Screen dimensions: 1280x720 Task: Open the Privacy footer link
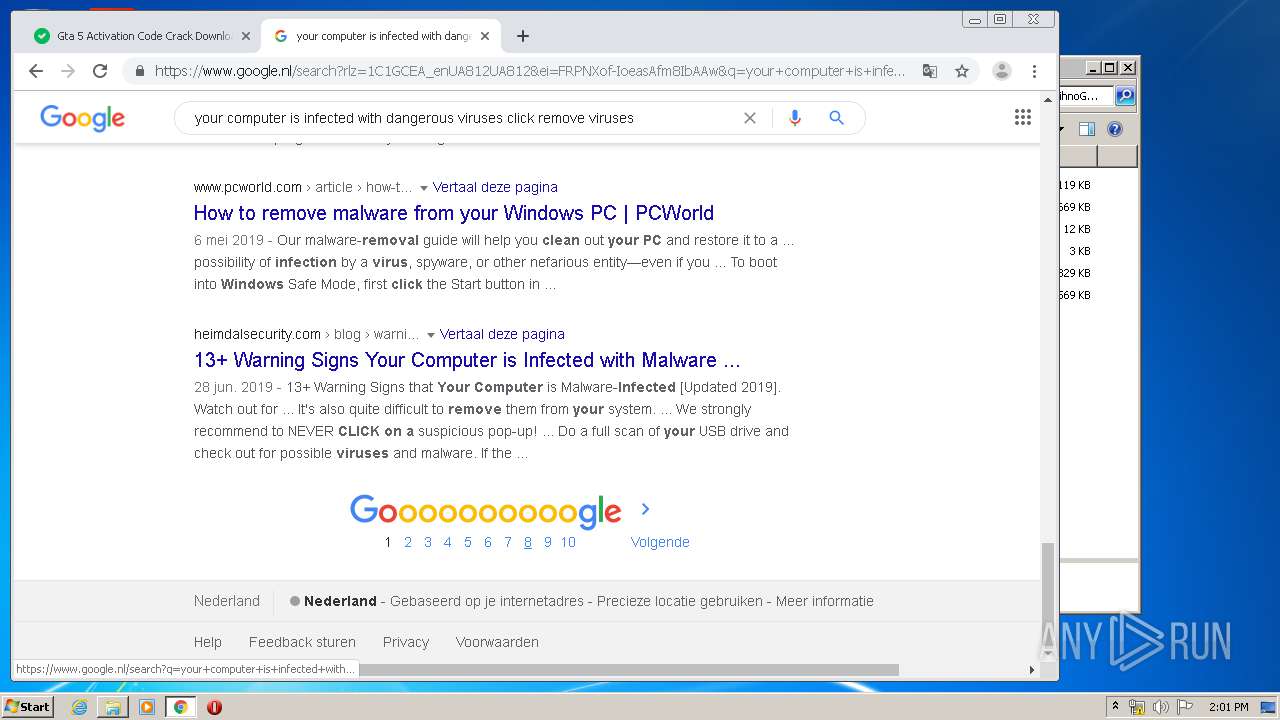[x=406, y=642]
